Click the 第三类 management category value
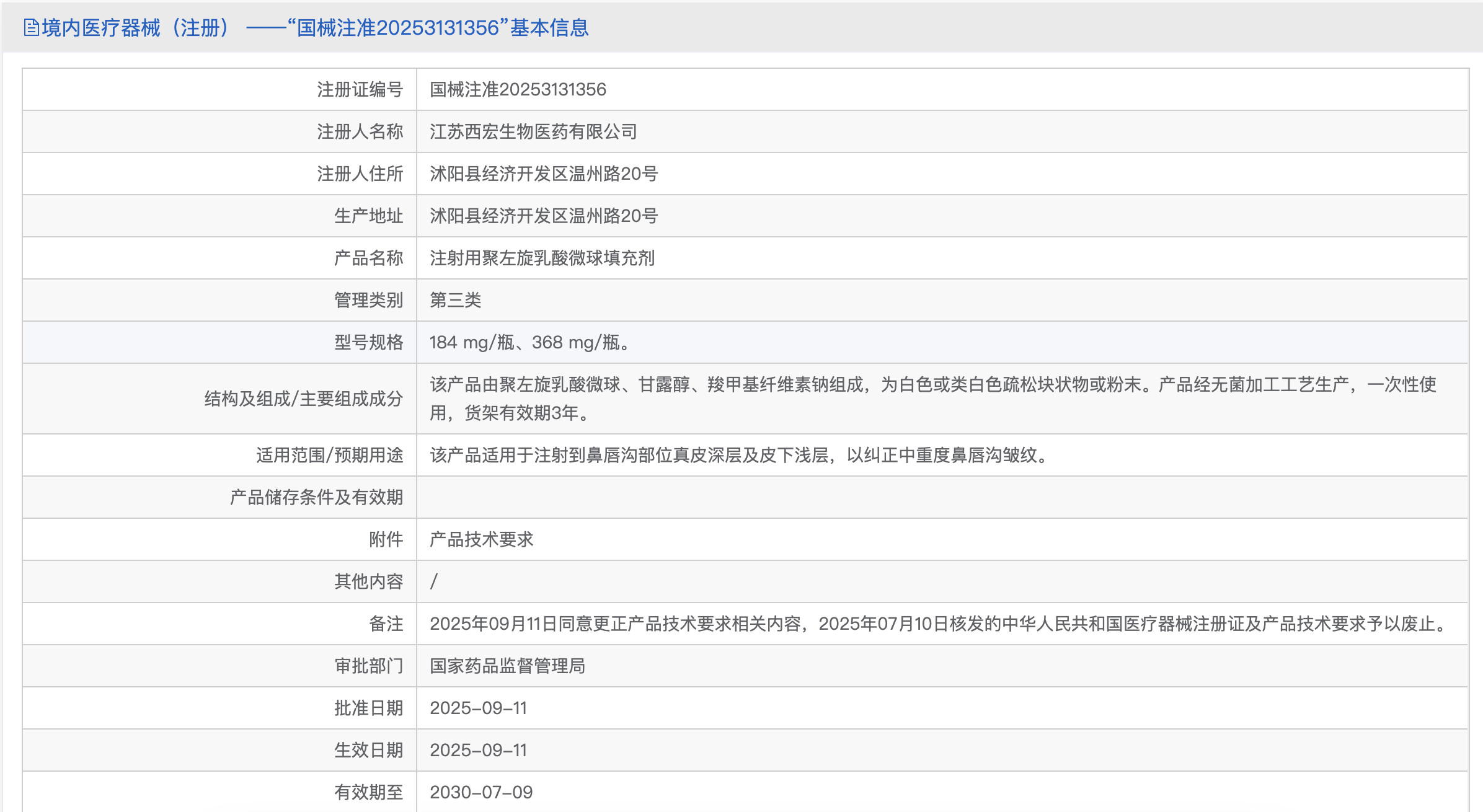This screenshot has height=812, width=1483. (x=455, y=301)
